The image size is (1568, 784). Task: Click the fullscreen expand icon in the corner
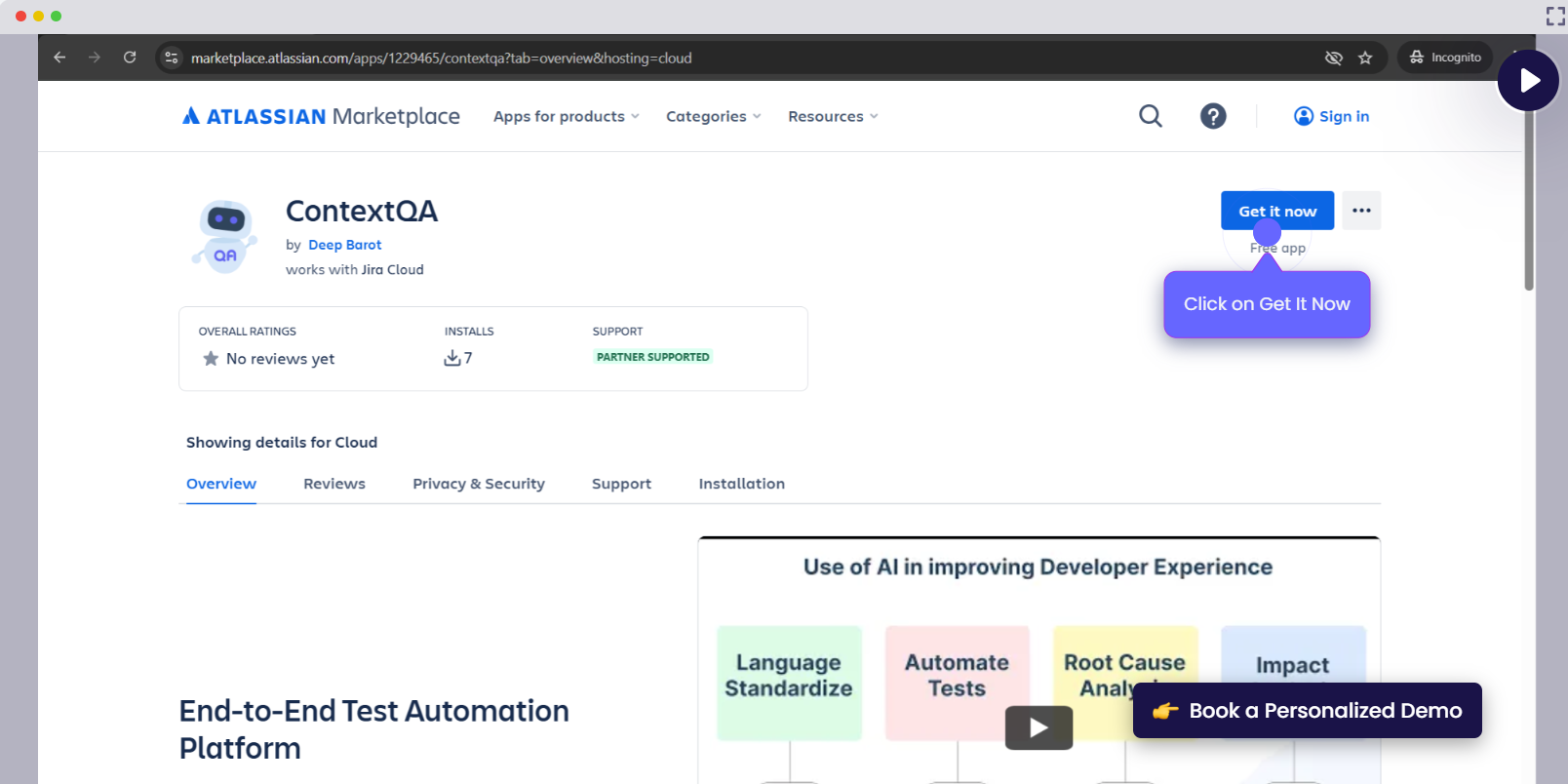(1554, 16)
